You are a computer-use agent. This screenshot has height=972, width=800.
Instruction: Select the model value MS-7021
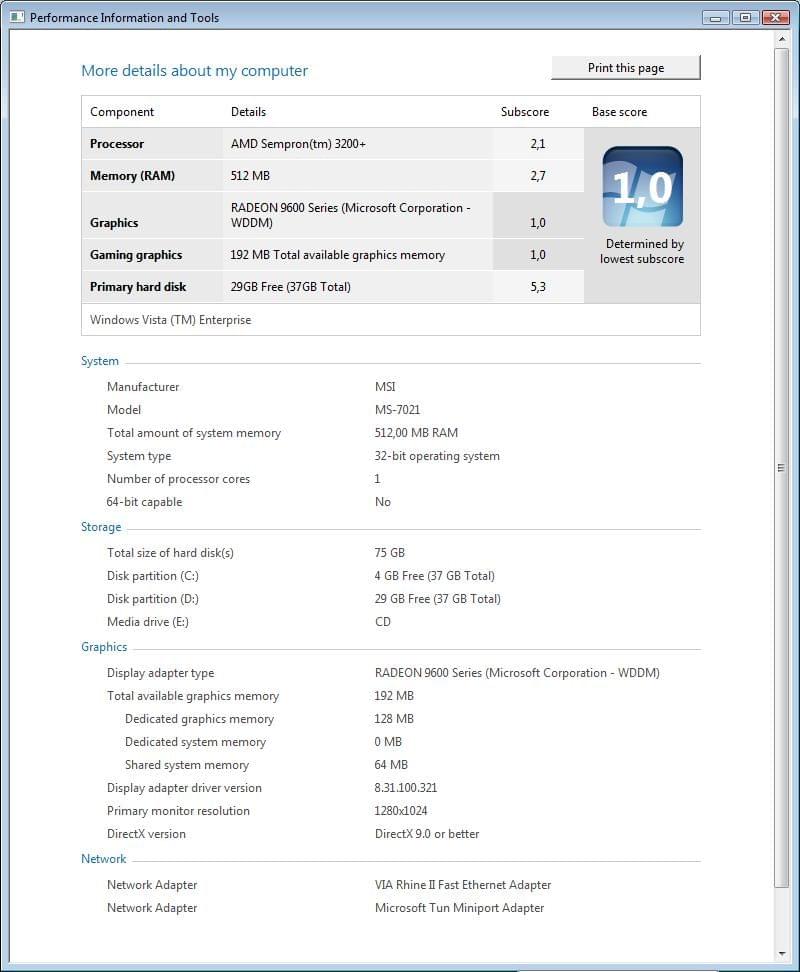pyautogui.click(x=397, y=410)
